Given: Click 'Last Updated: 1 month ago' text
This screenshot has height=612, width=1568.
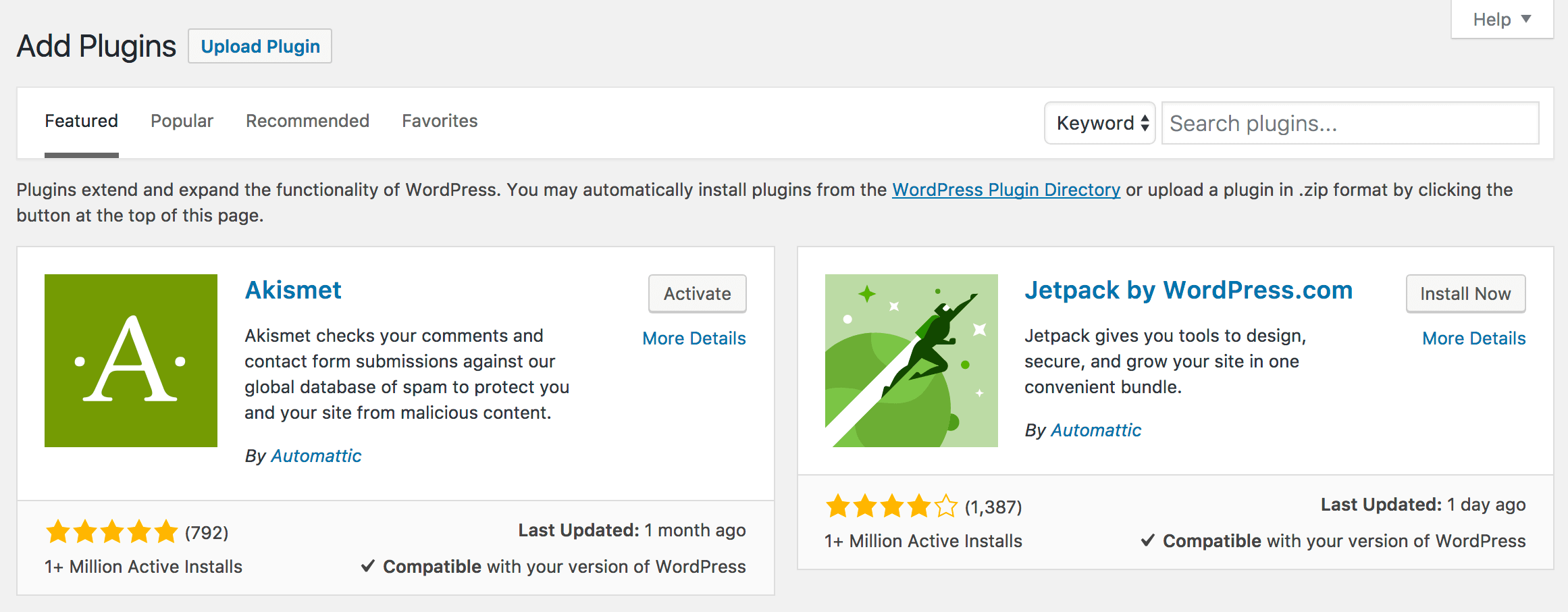Looking at the screenshot, I should coord(632,530).
